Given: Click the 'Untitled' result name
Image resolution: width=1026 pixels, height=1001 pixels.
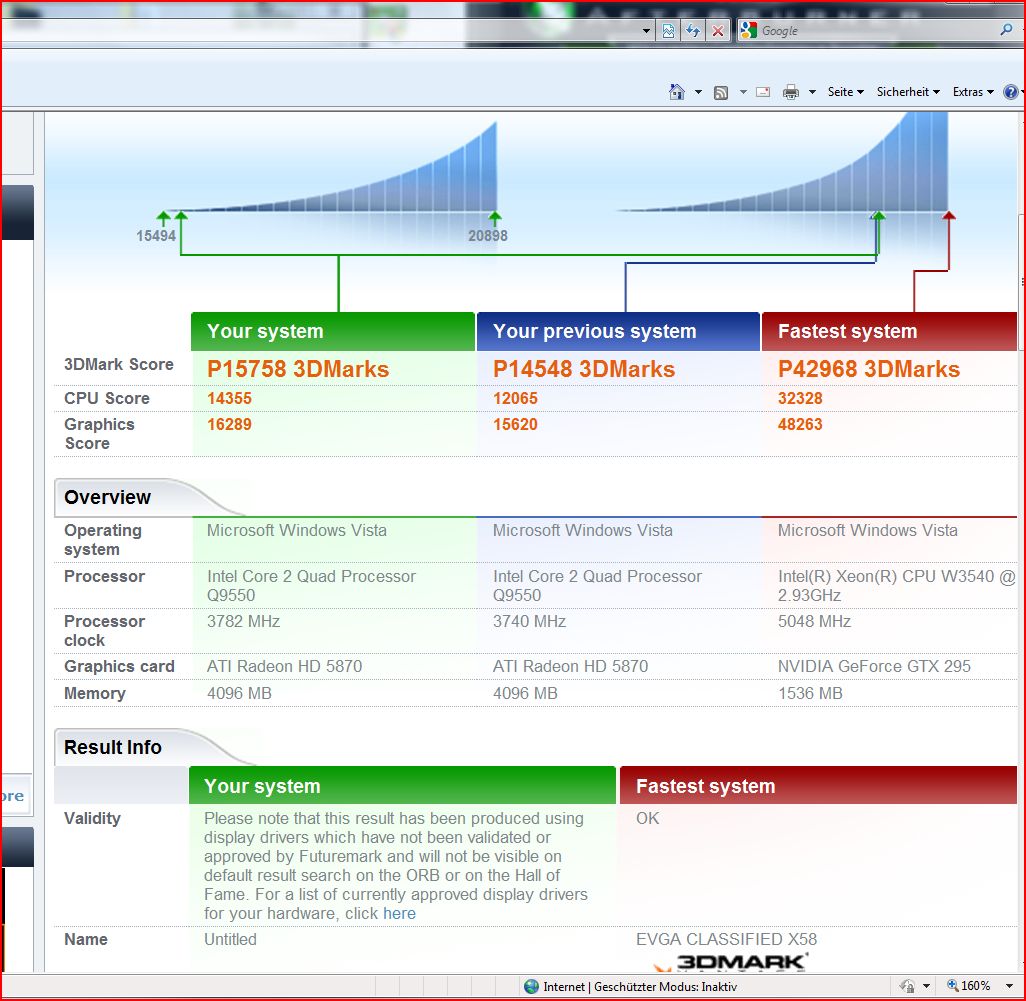Looking at the screenshot, I should tap(230, 940).
